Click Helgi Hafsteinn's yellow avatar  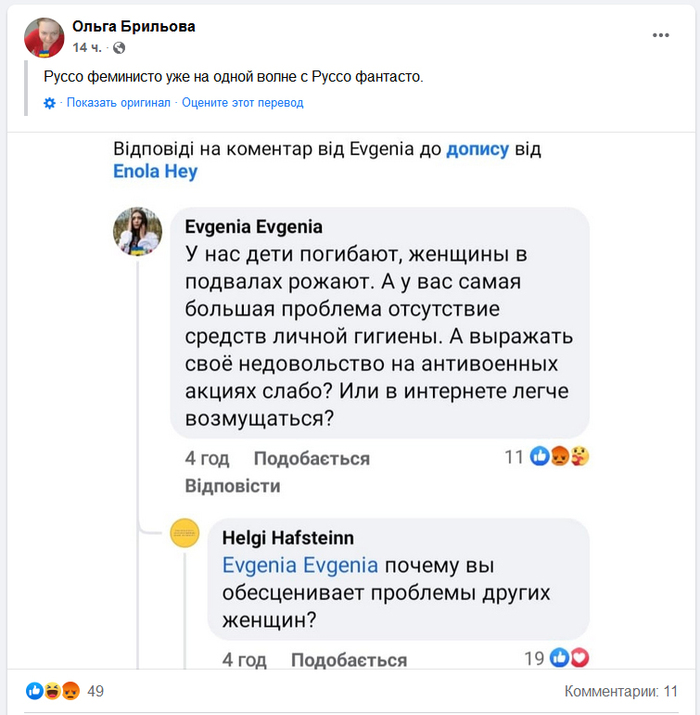tap(183, 535)
